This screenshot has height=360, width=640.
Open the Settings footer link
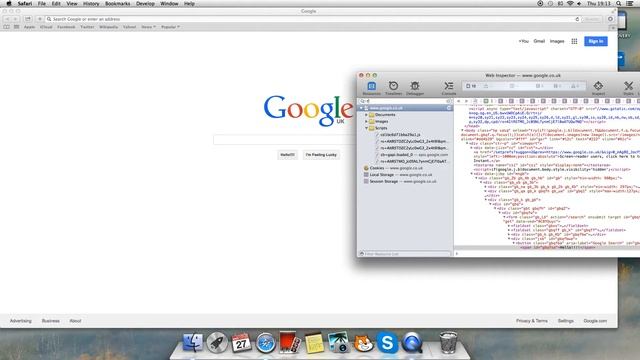[566, 321]
